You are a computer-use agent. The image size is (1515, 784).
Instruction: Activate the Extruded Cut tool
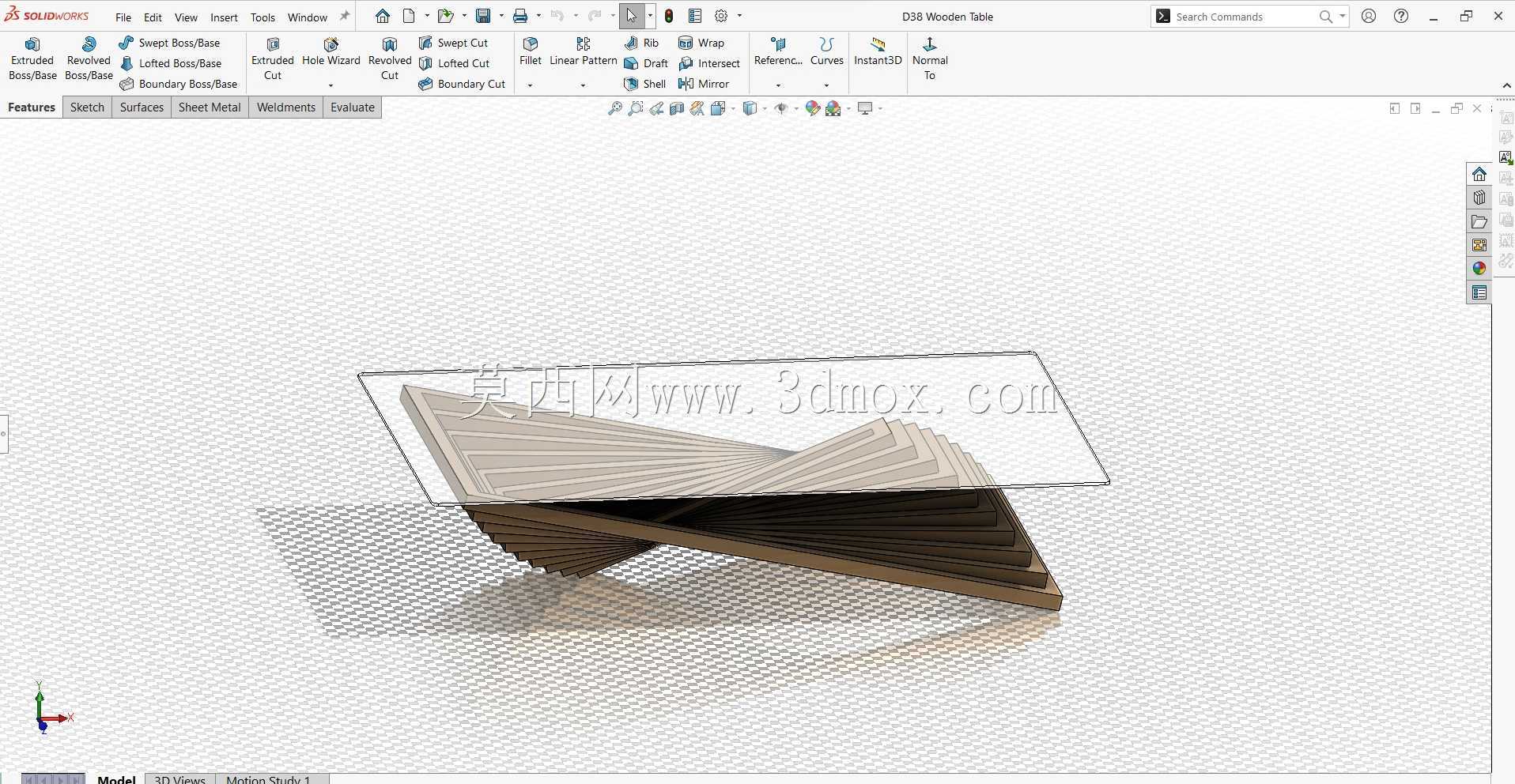coord(273,58)
